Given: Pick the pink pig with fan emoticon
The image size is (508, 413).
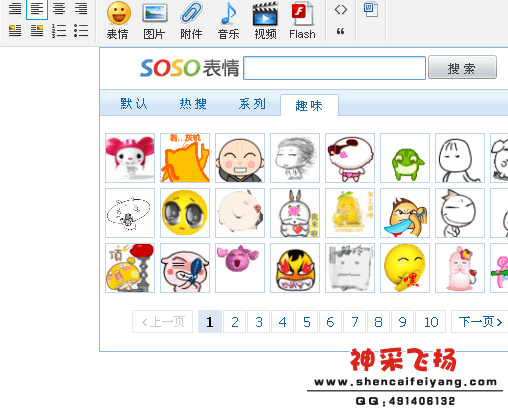Looking at the screenshot, I should (185, 268).
